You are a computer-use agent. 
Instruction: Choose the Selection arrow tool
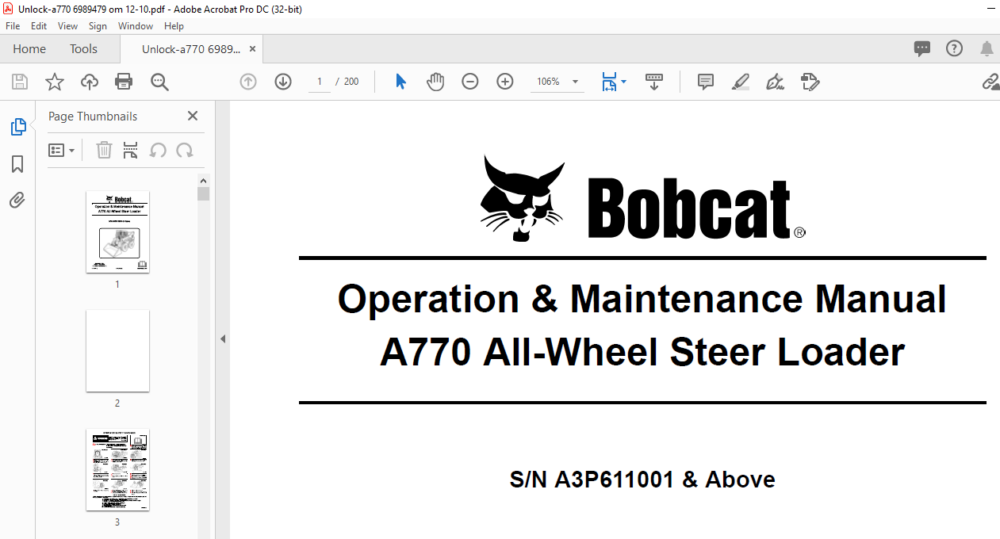pos(401,82)
